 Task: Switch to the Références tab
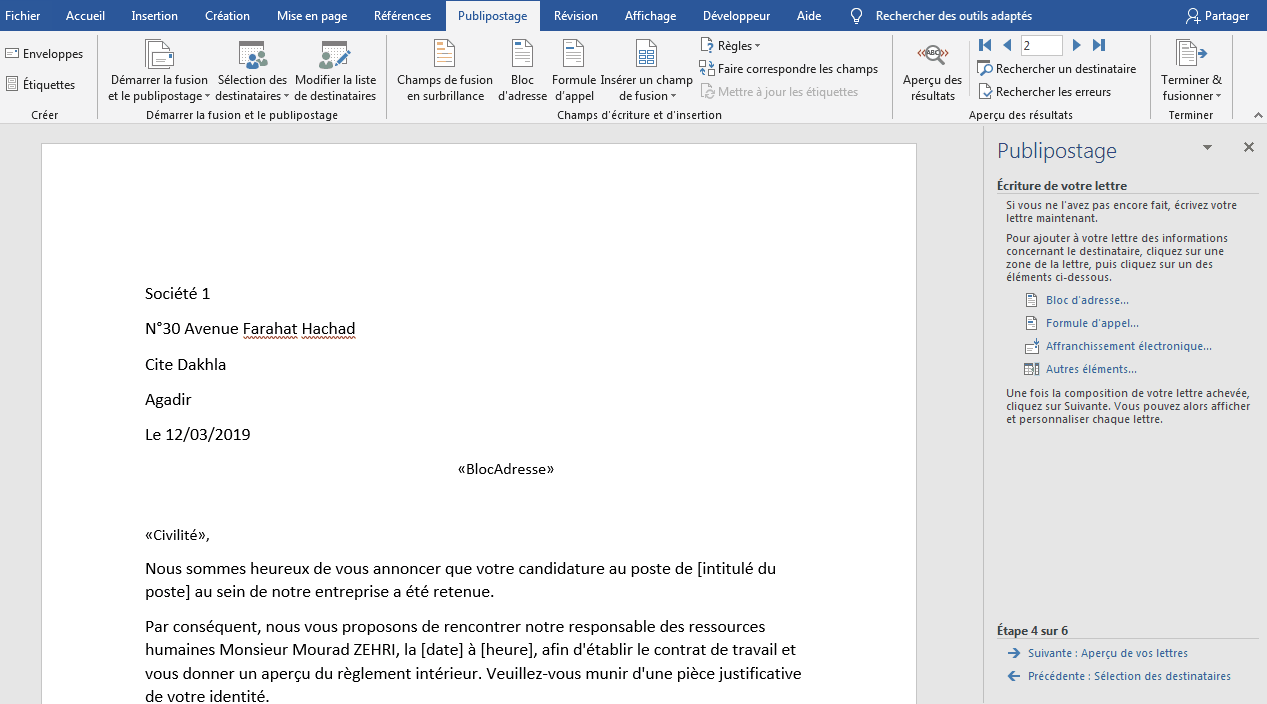point(402,16)
